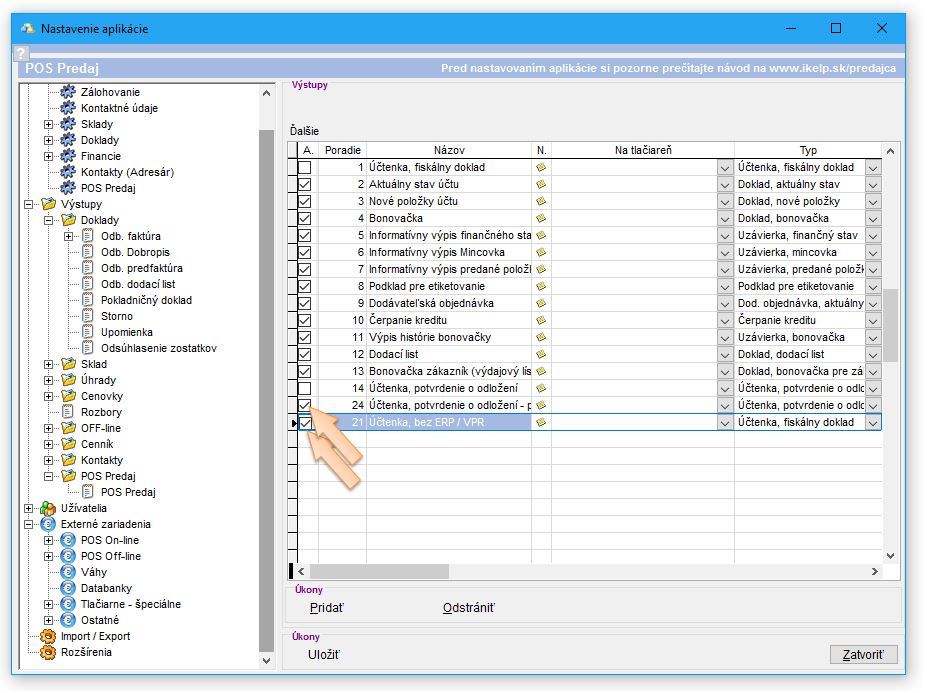Enable checkbox for Účtenka, fiskálny doklad row 1

(304, 167)
